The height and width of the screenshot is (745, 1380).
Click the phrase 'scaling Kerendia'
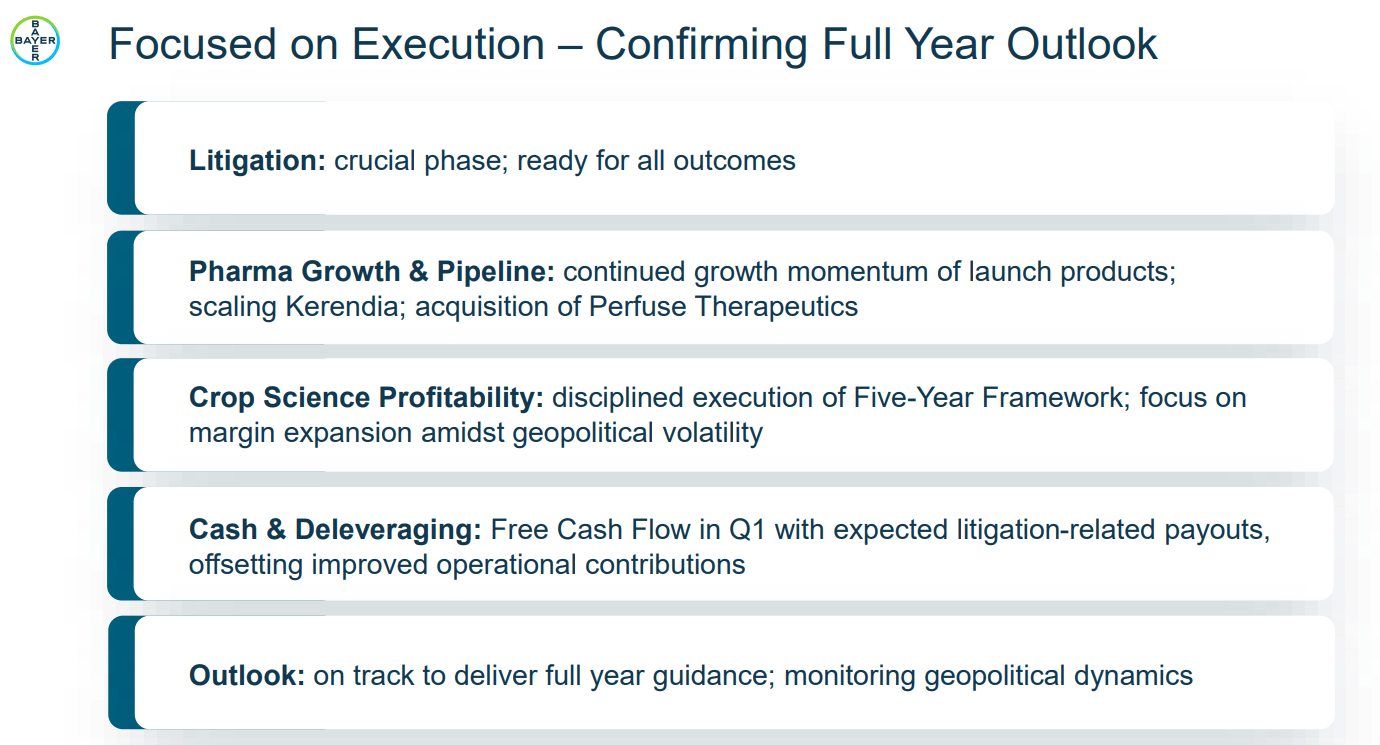[x=295, y=306]
